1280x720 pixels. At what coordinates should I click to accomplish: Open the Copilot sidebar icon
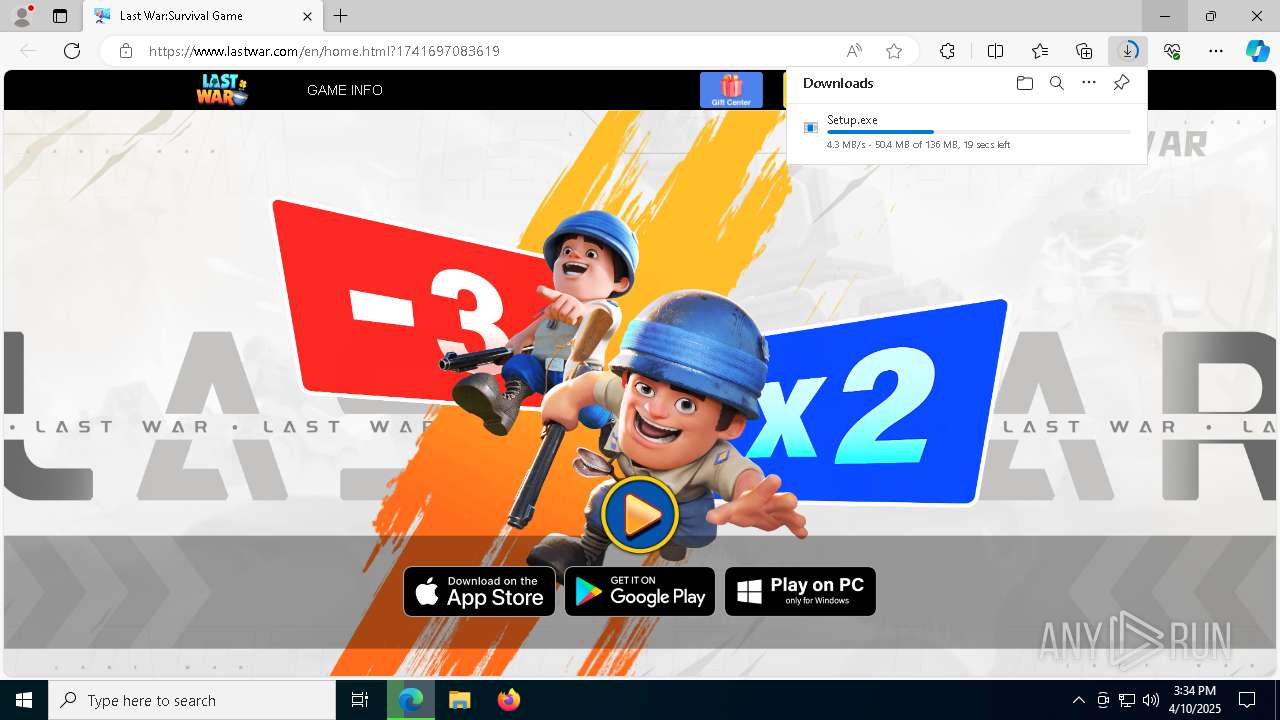point(1258,51)
